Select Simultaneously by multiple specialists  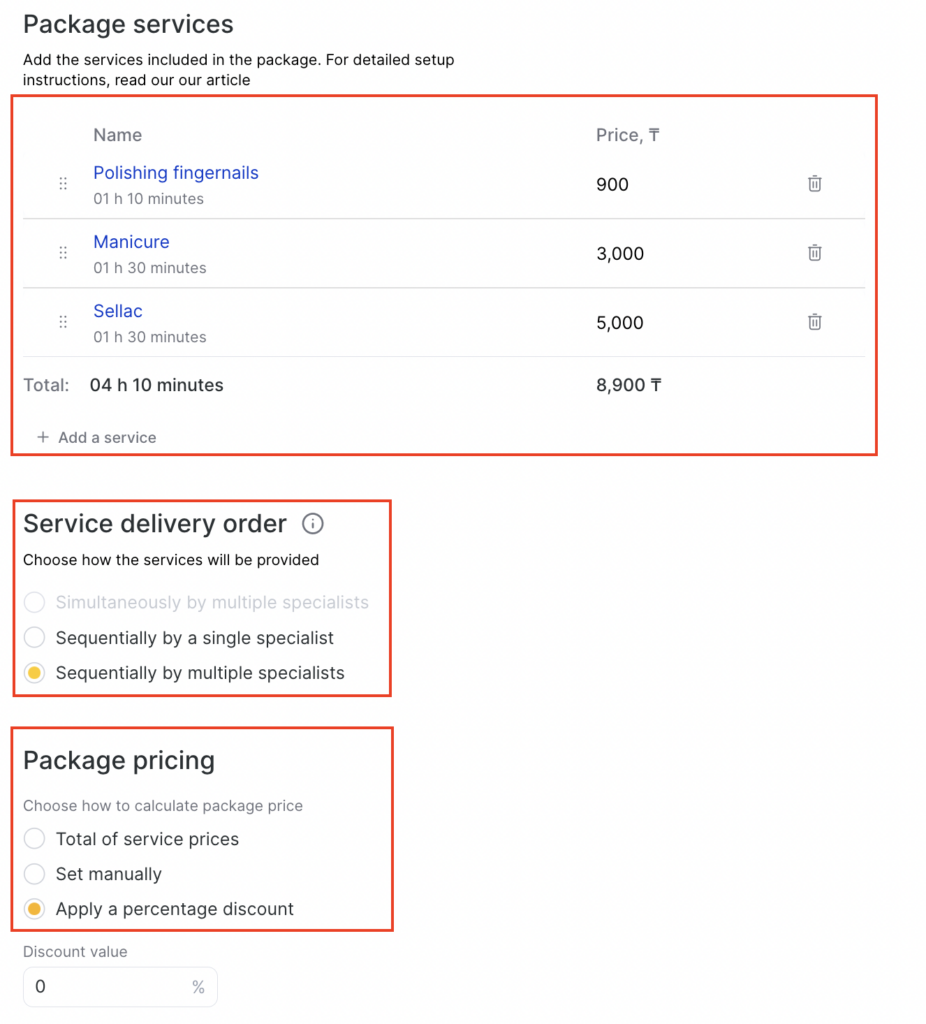click(x=35, y=603)
